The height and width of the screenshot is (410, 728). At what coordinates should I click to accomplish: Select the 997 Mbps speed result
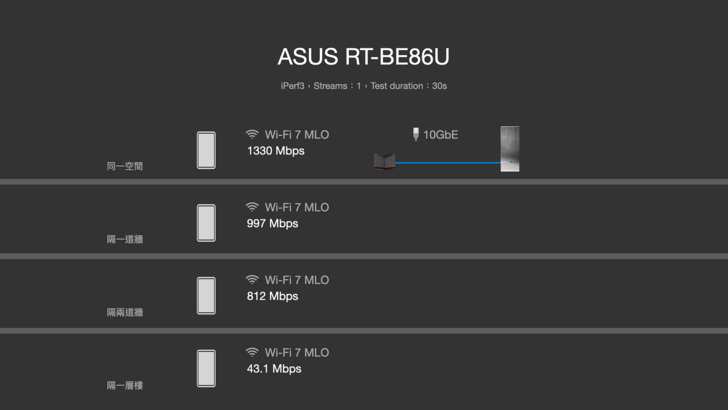pyautogui.click(x=272, y=224)
